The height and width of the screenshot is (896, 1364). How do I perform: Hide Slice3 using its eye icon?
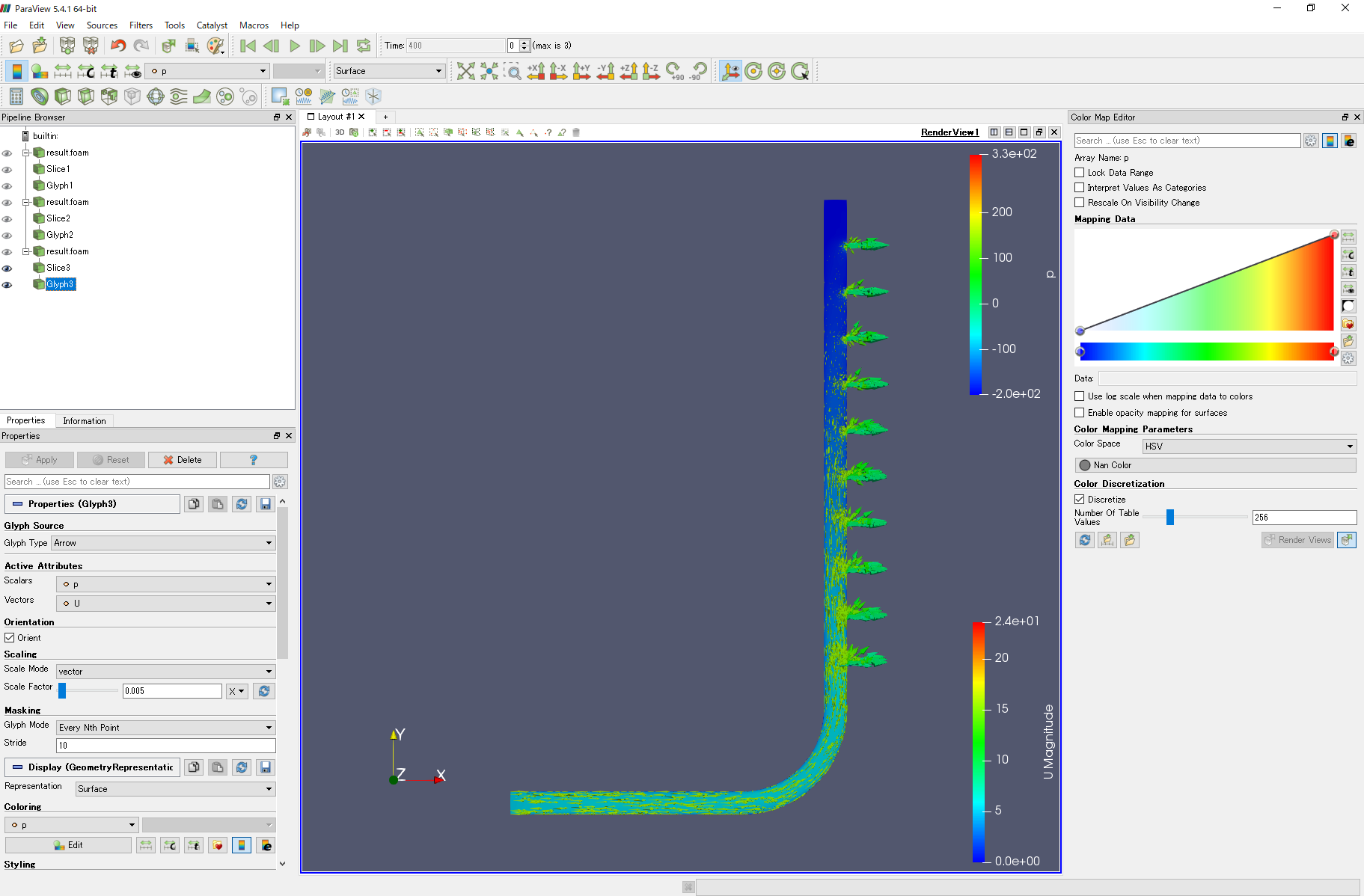pos(7,268)
